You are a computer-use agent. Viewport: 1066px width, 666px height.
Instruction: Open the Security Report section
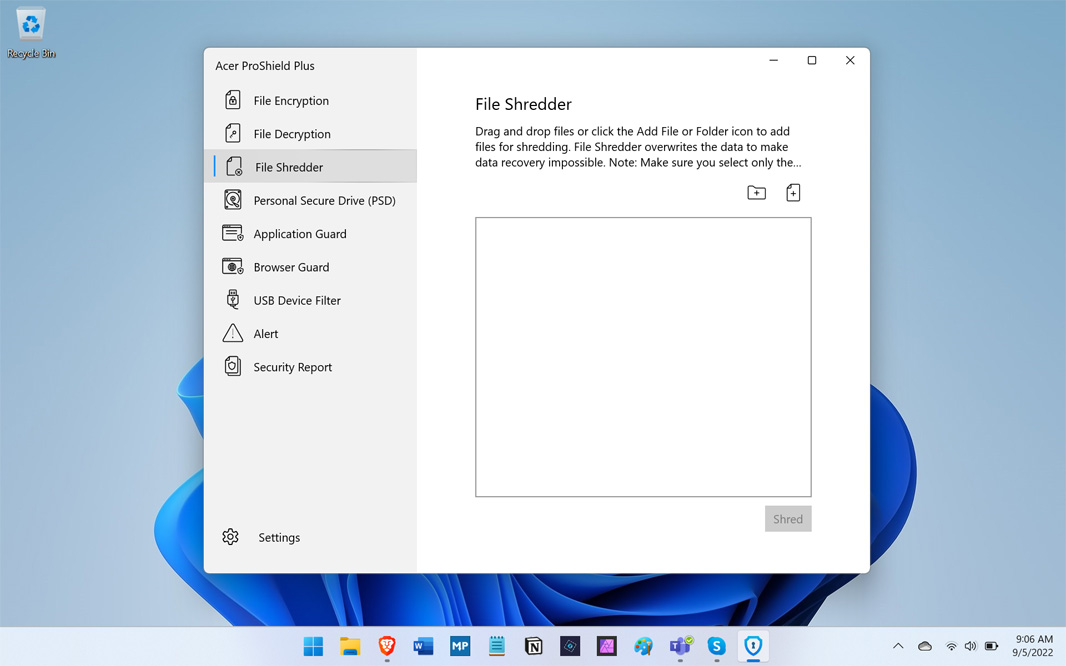coord(292,367)
